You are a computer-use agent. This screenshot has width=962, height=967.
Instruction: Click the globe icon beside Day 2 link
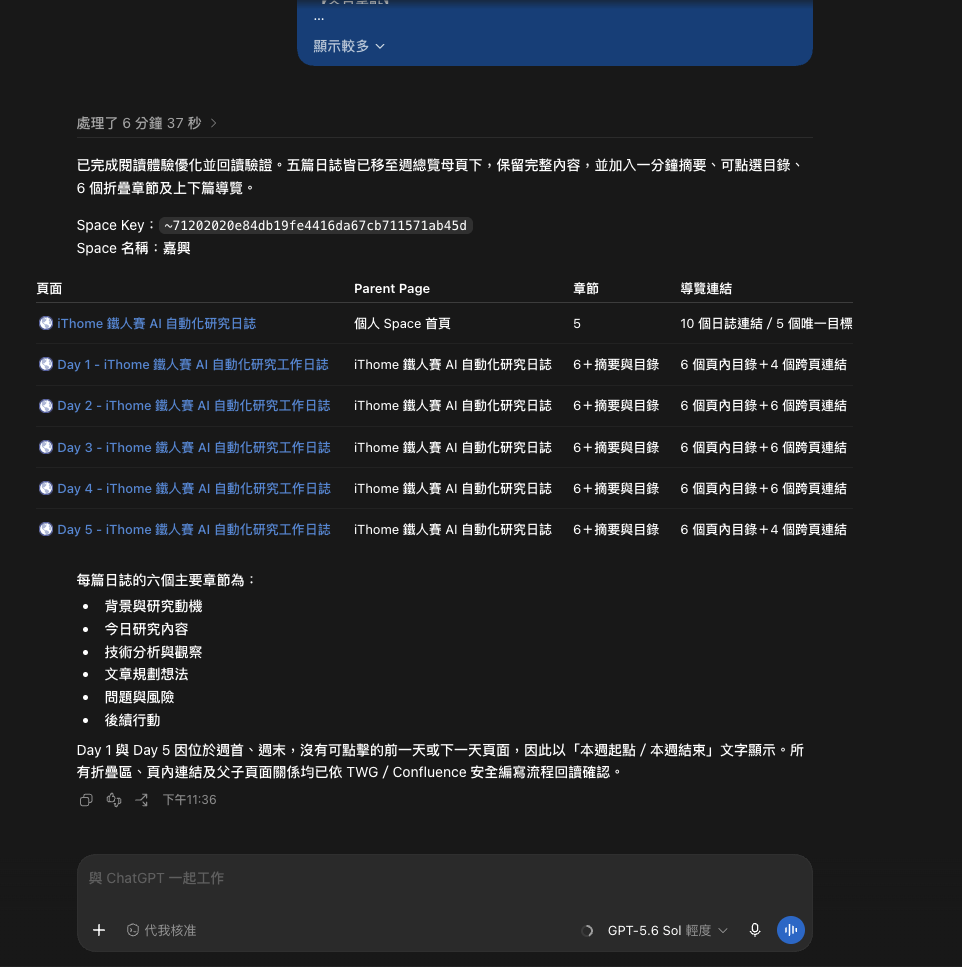(46, 406)
